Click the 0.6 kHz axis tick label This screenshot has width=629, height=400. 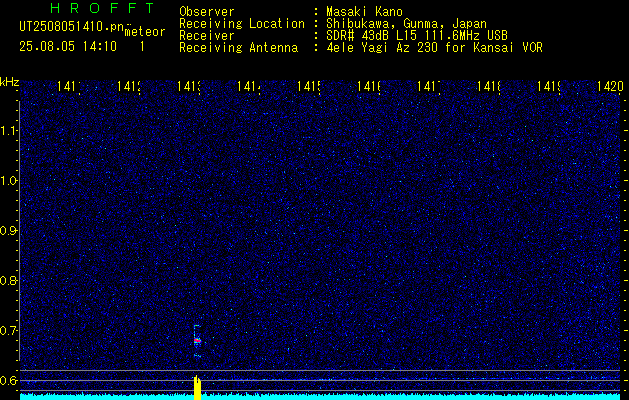pyautogui.click(x=8, y=380)
